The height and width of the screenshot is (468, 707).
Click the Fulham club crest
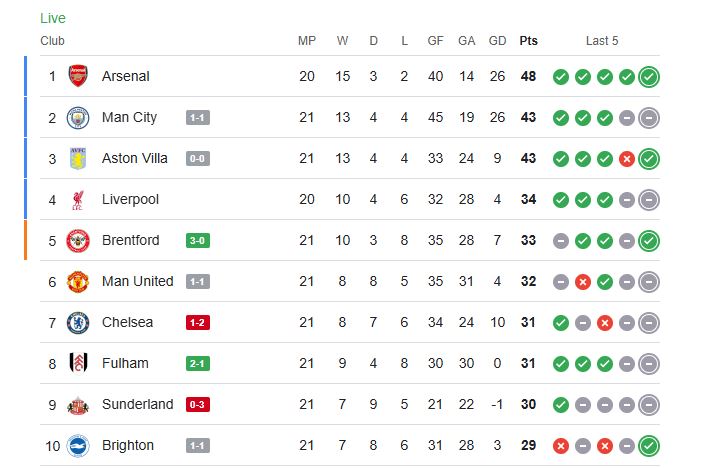tap(78, 363)
